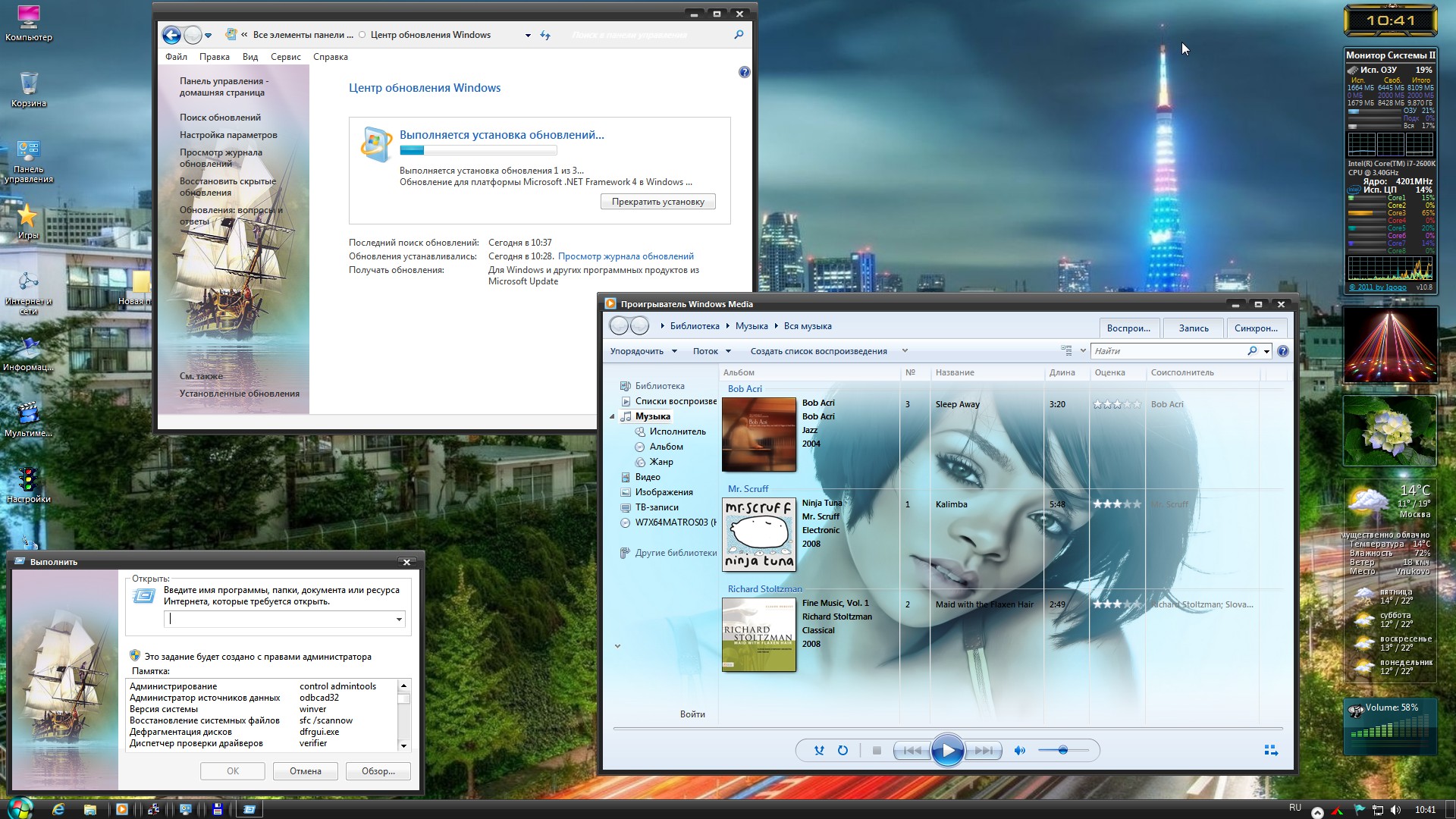1456x819 pixels.
Task: Open the Изображения library item
Action: [x=664, y=492]
